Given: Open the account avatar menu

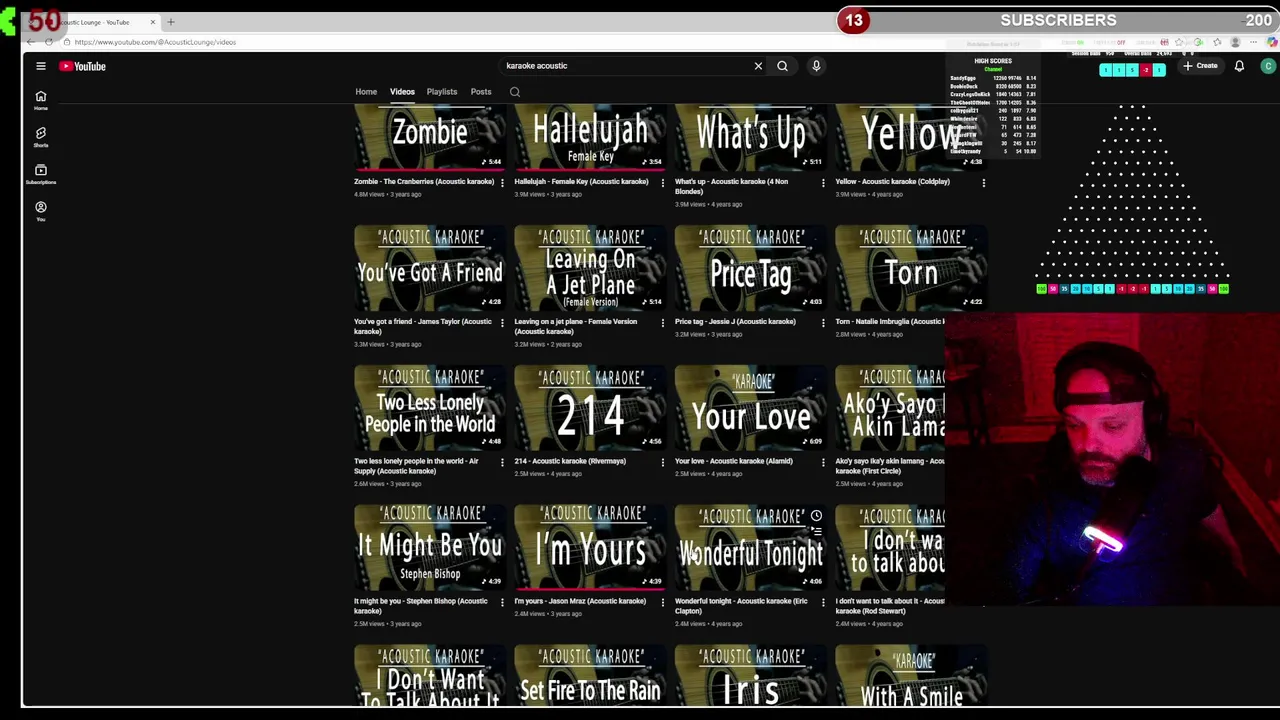Looking at the screenshot, I should [1268, 66].
